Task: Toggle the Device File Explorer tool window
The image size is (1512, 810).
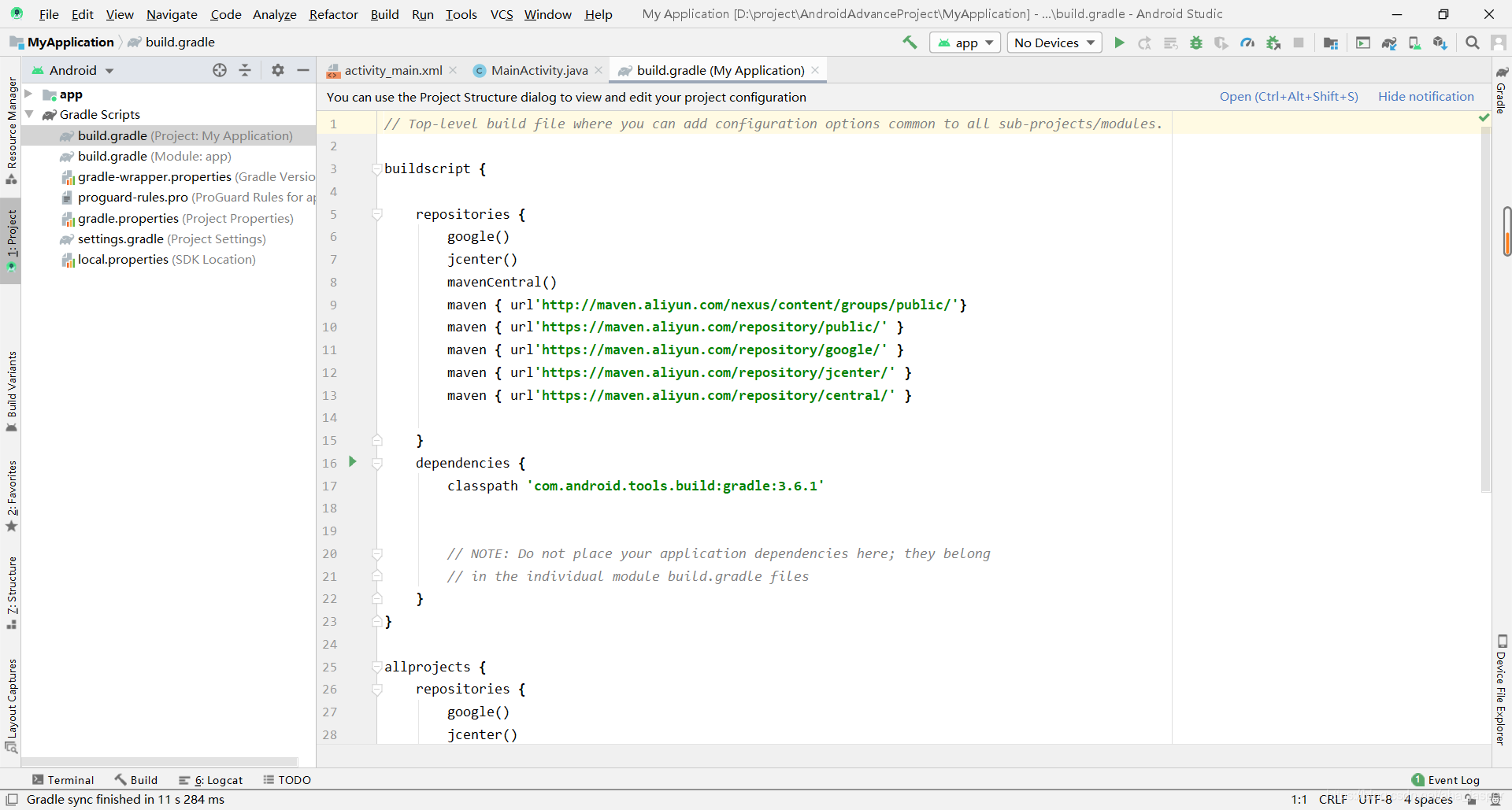Action: 1502,690
